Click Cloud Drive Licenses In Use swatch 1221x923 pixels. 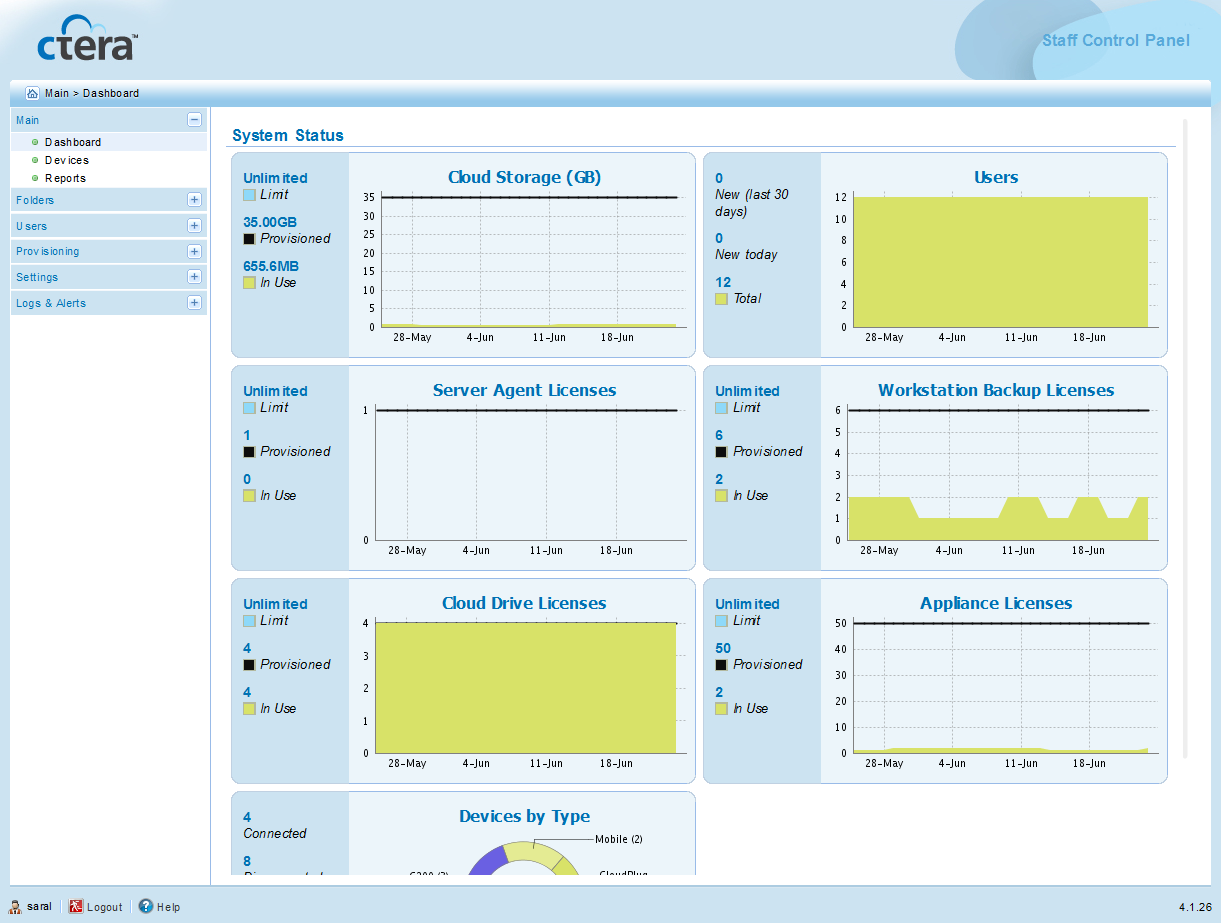(x=249, y=709)
